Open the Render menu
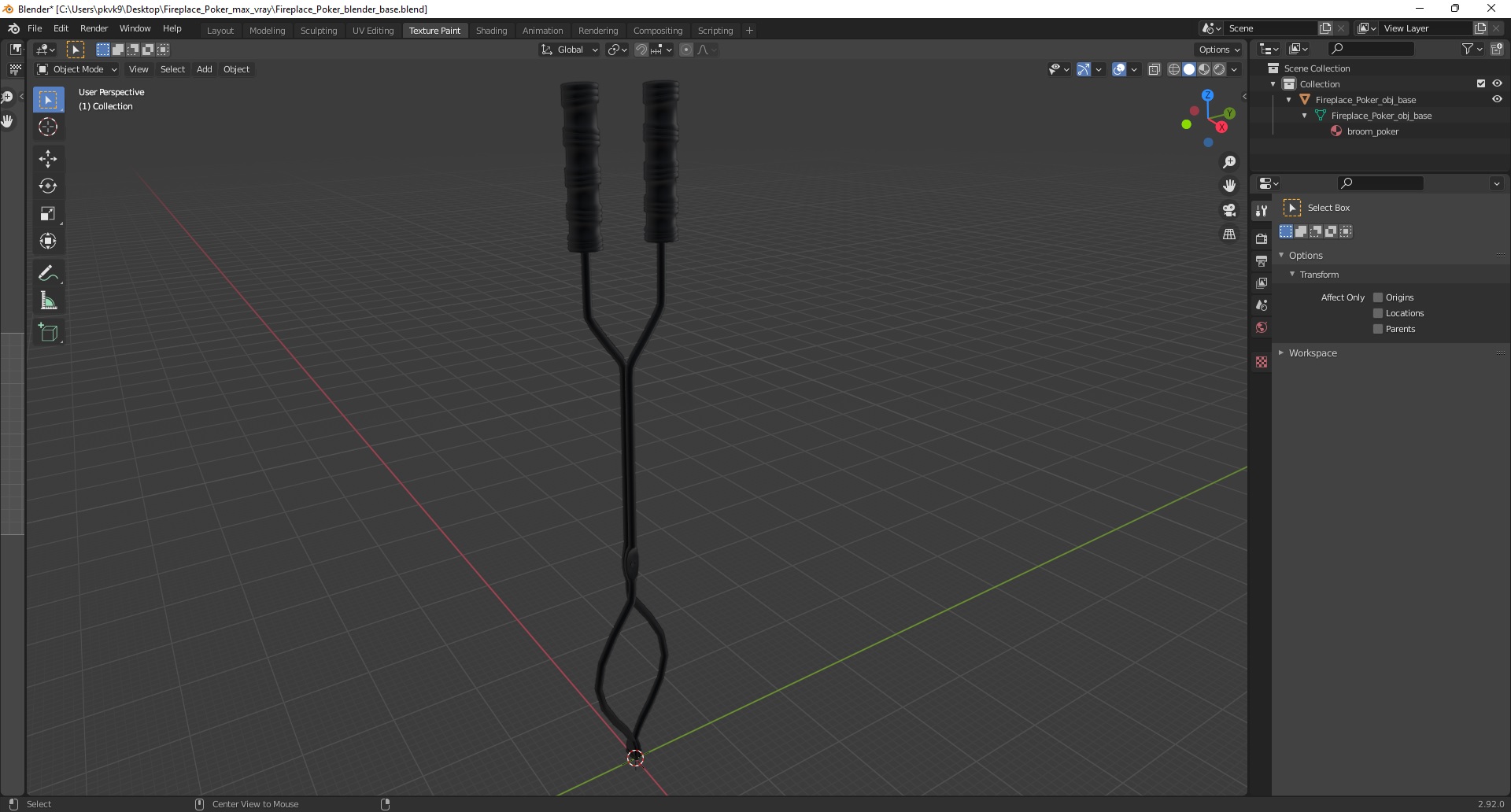 pyautogui.click(x=94, y=28)
